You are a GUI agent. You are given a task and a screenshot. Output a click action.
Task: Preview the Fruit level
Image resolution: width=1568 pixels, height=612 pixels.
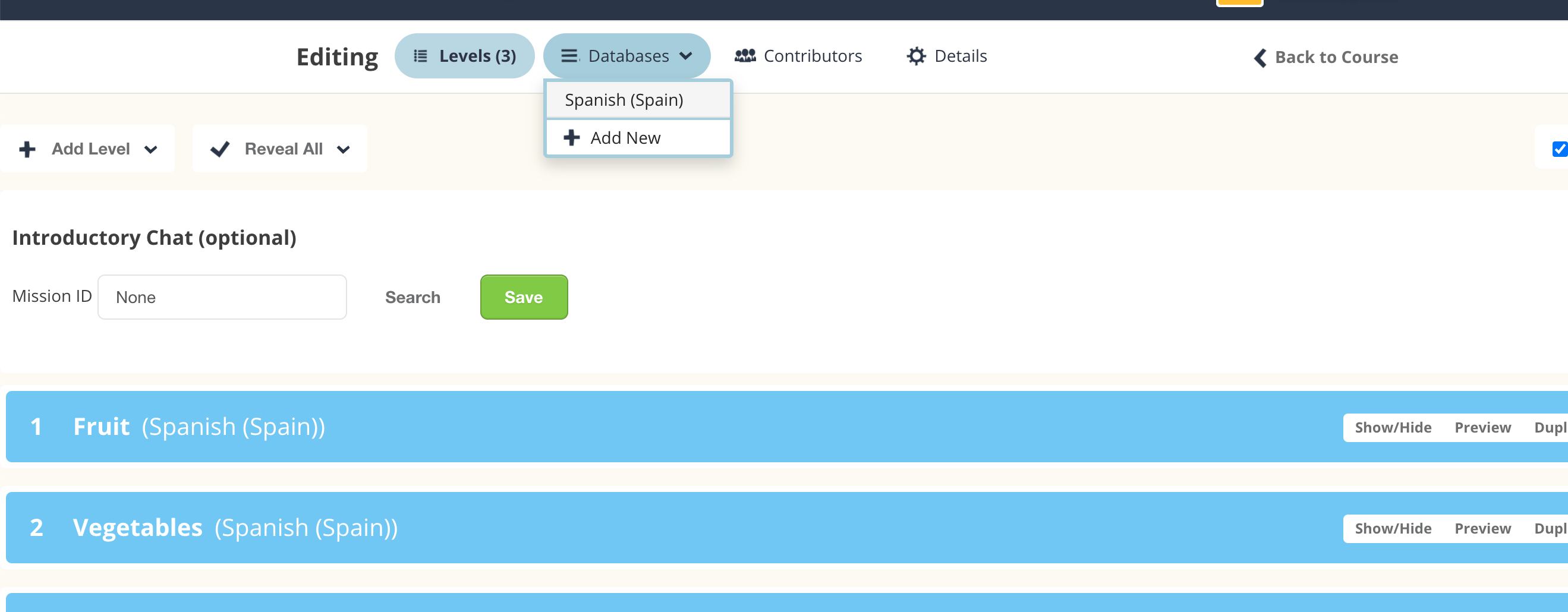coord(1482,428)
